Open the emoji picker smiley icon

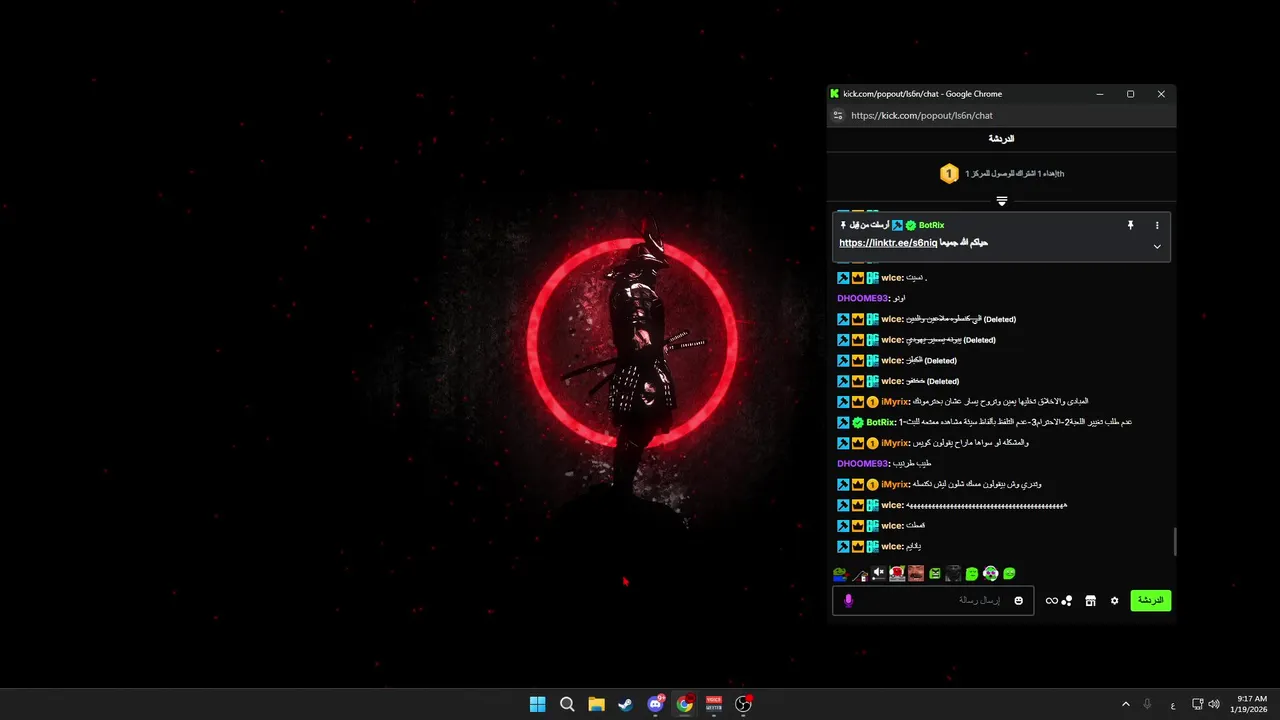[x=1018, y=600]
